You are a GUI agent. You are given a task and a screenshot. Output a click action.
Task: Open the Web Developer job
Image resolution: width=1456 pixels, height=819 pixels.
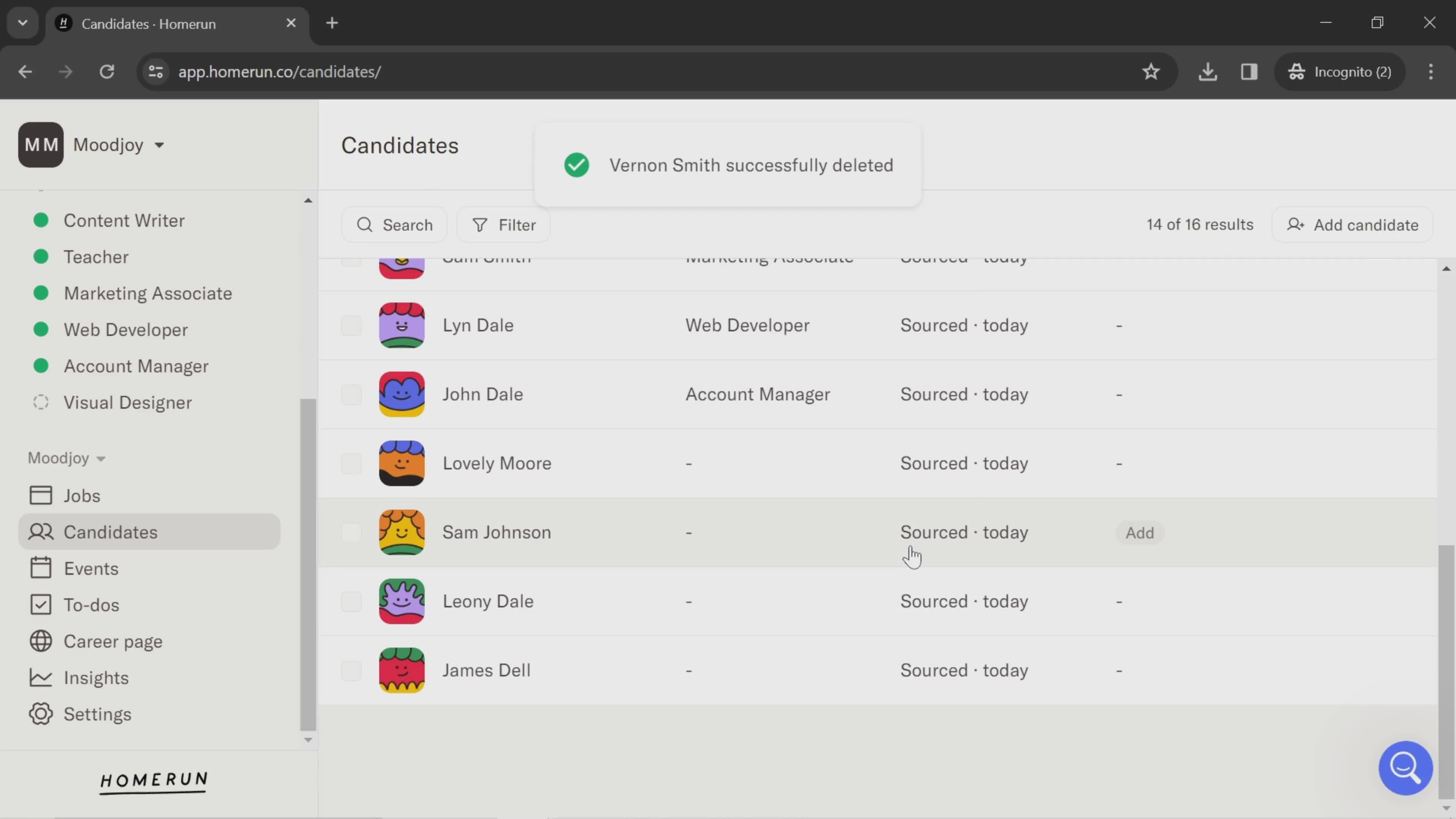coord(126,329)
